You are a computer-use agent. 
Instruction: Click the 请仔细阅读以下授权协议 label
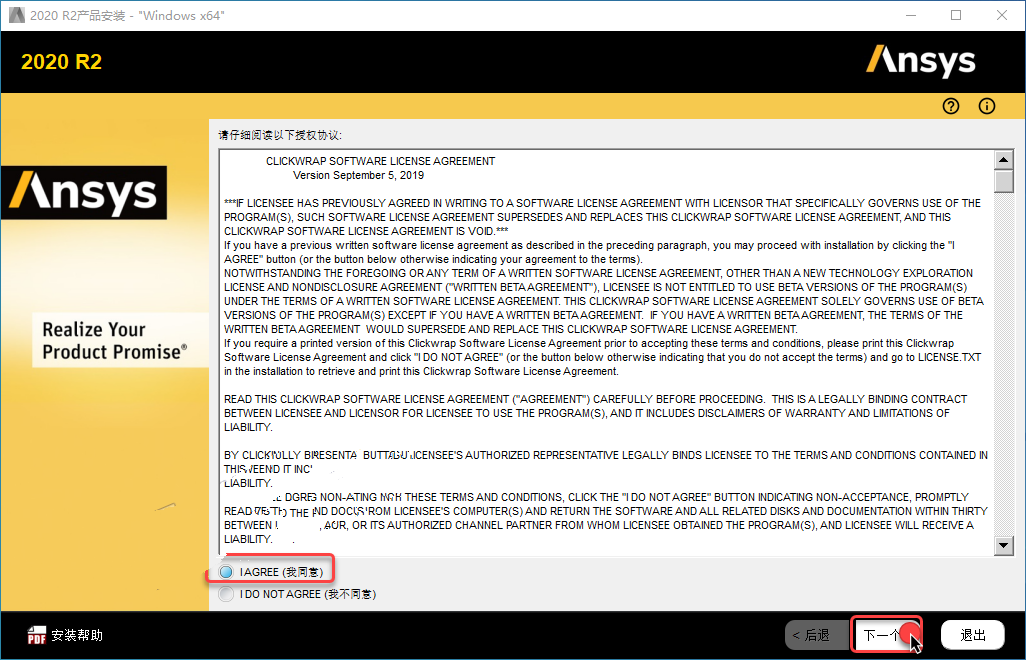click(280, 135)
